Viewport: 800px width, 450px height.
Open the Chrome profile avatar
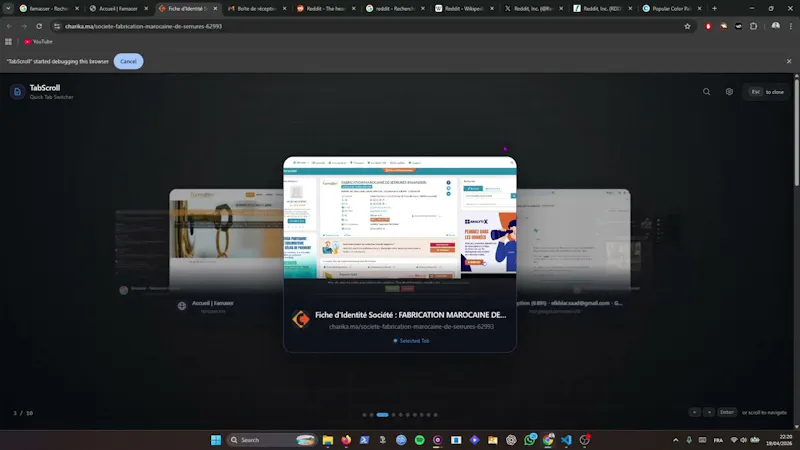pos(776,26)
